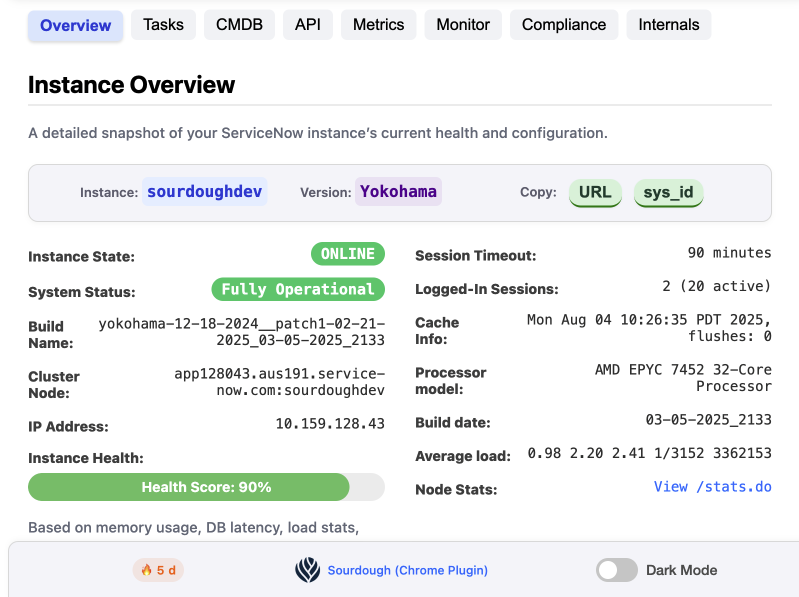Select the build name value yokohama-12-18-2024

click(242, 332)
